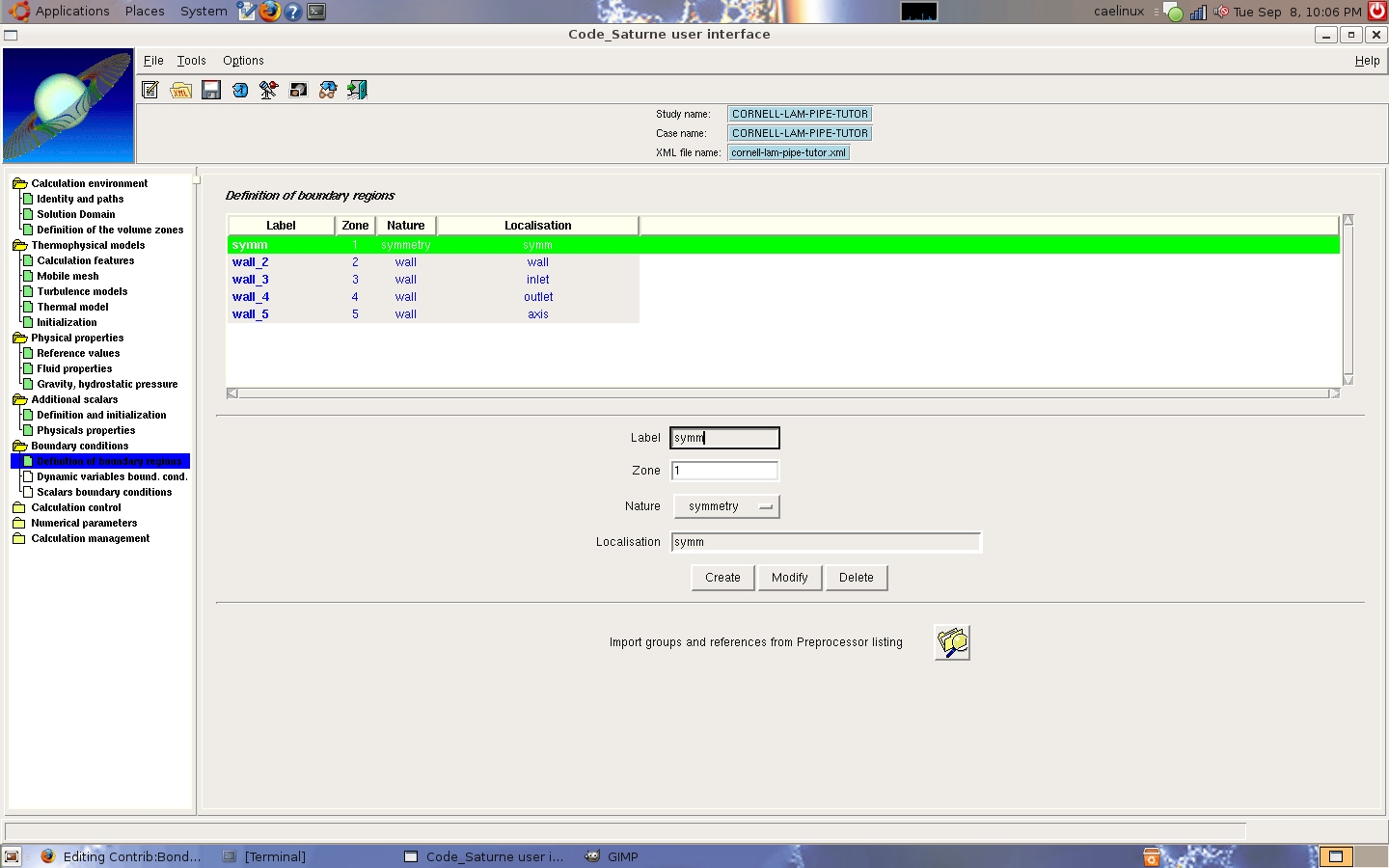Click the glasses with arrow toolbar icon
1389x868 pixels.
[x=328, y=90]
